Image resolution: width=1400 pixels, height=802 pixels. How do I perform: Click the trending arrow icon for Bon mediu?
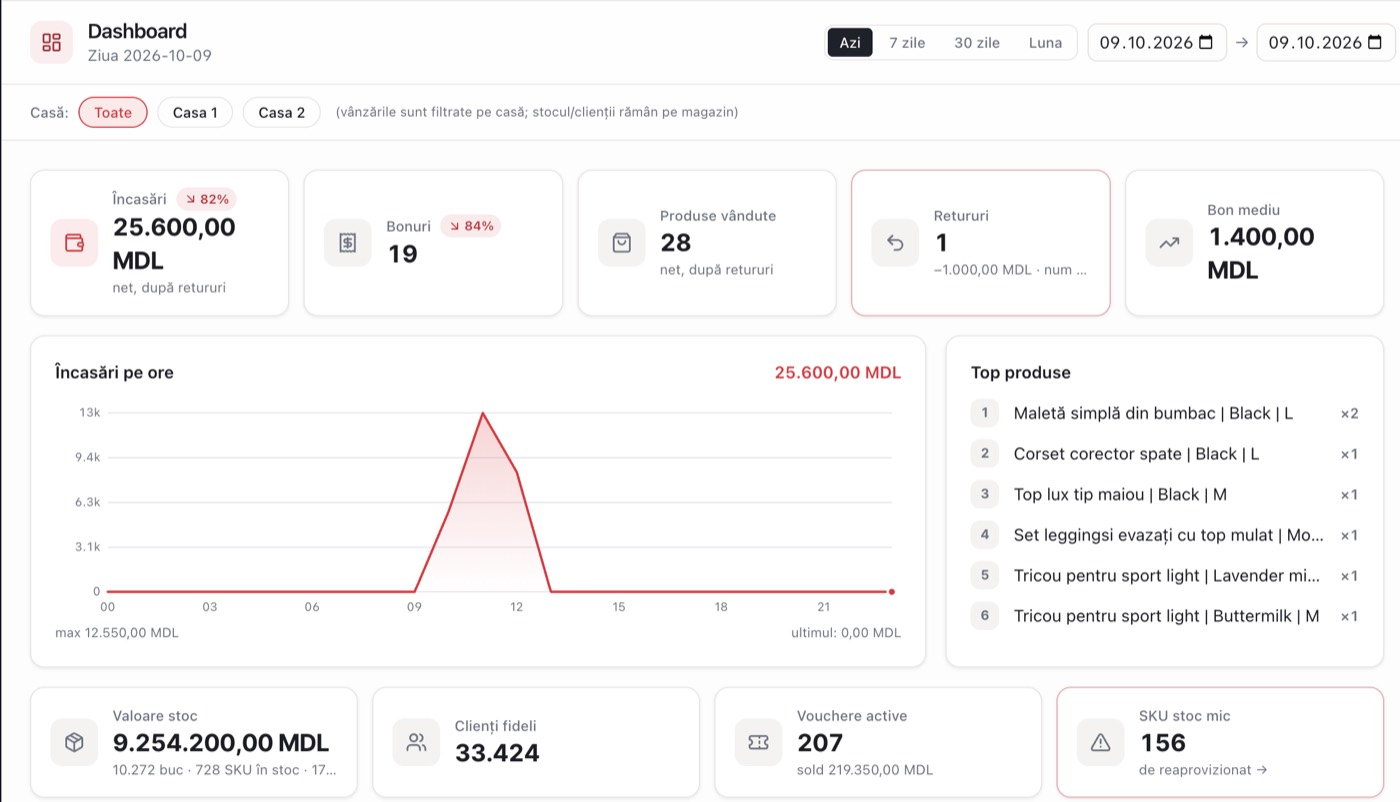(x=1169, y=243)
